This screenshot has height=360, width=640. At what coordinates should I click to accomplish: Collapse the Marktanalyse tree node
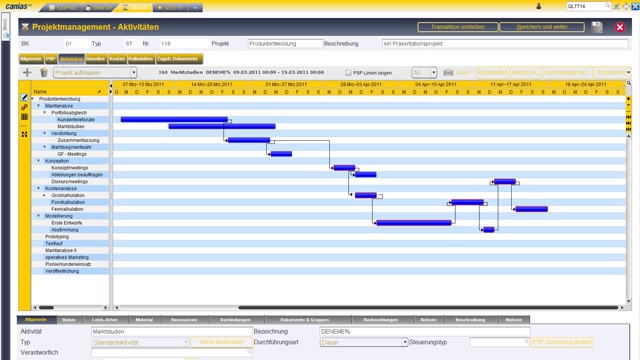point(39,106)
